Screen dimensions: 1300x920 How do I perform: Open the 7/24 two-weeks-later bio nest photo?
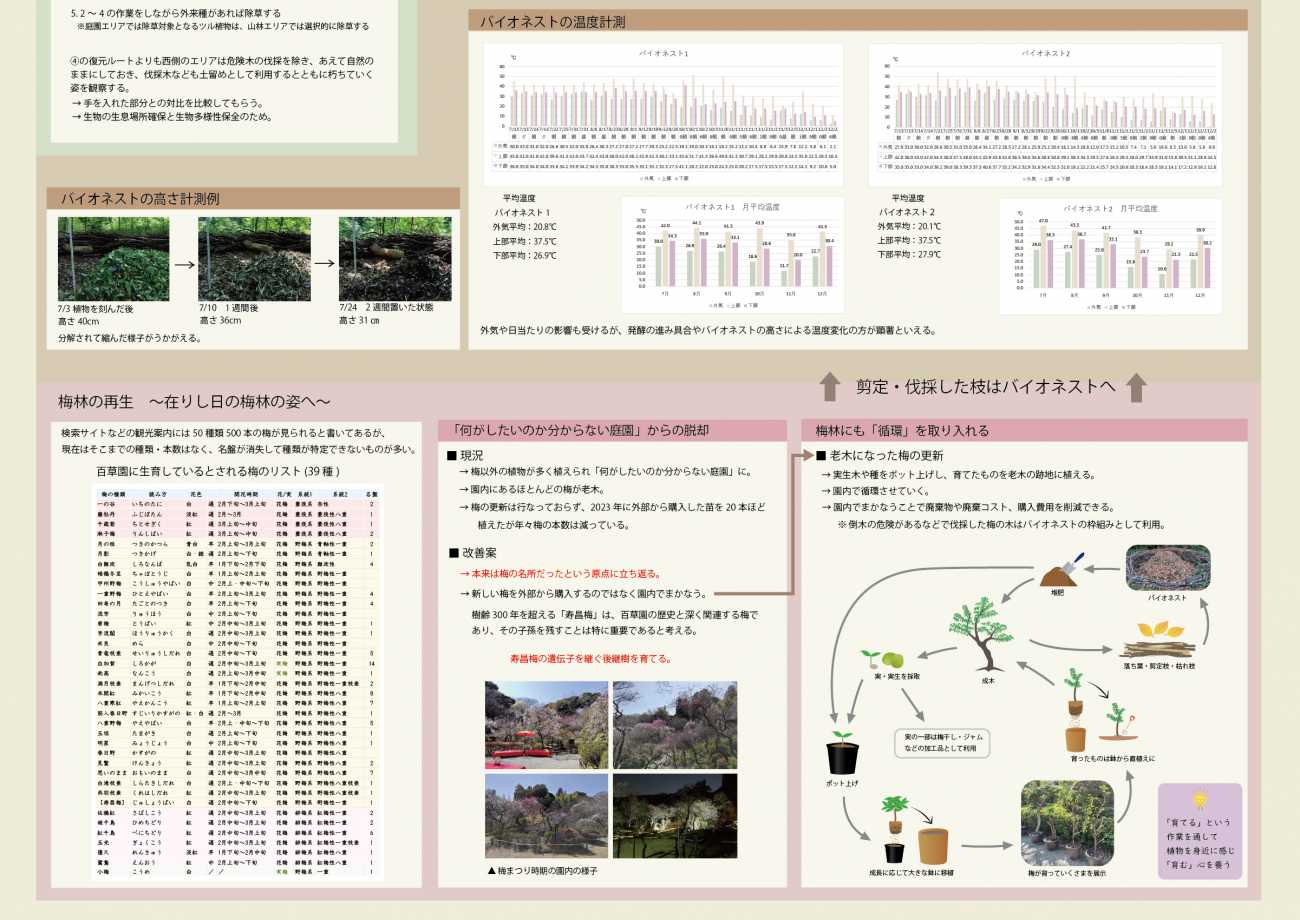pyautogui.click(x=394, y=259)
